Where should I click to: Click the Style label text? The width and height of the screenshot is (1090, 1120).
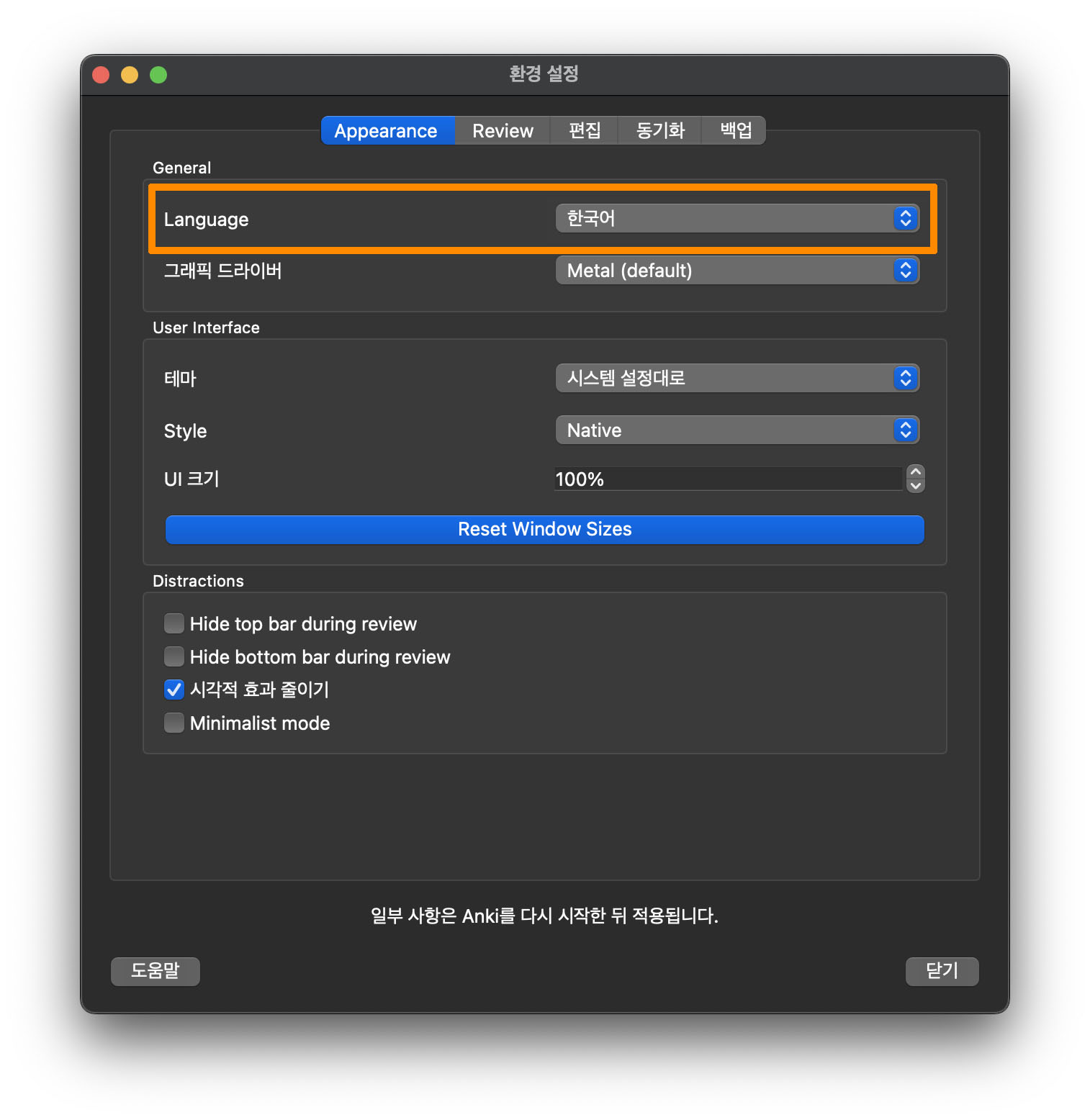click(186, 431)
